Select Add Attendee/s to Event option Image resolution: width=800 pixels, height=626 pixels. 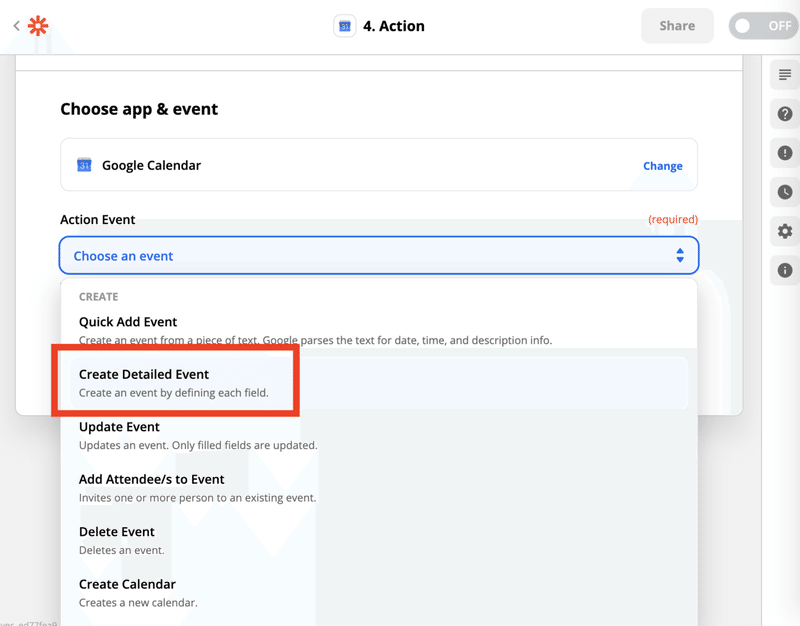[x=379, y=488]
